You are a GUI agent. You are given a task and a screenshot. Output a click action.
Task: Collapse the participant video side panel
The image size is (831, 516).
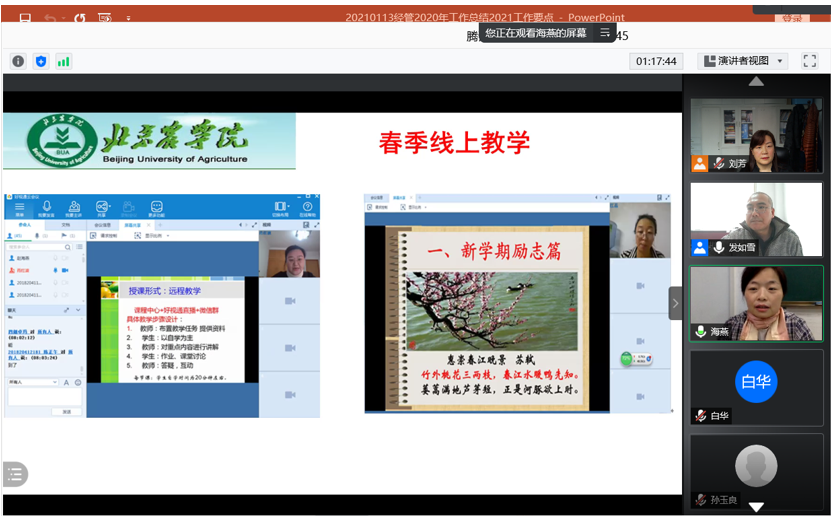676,303
